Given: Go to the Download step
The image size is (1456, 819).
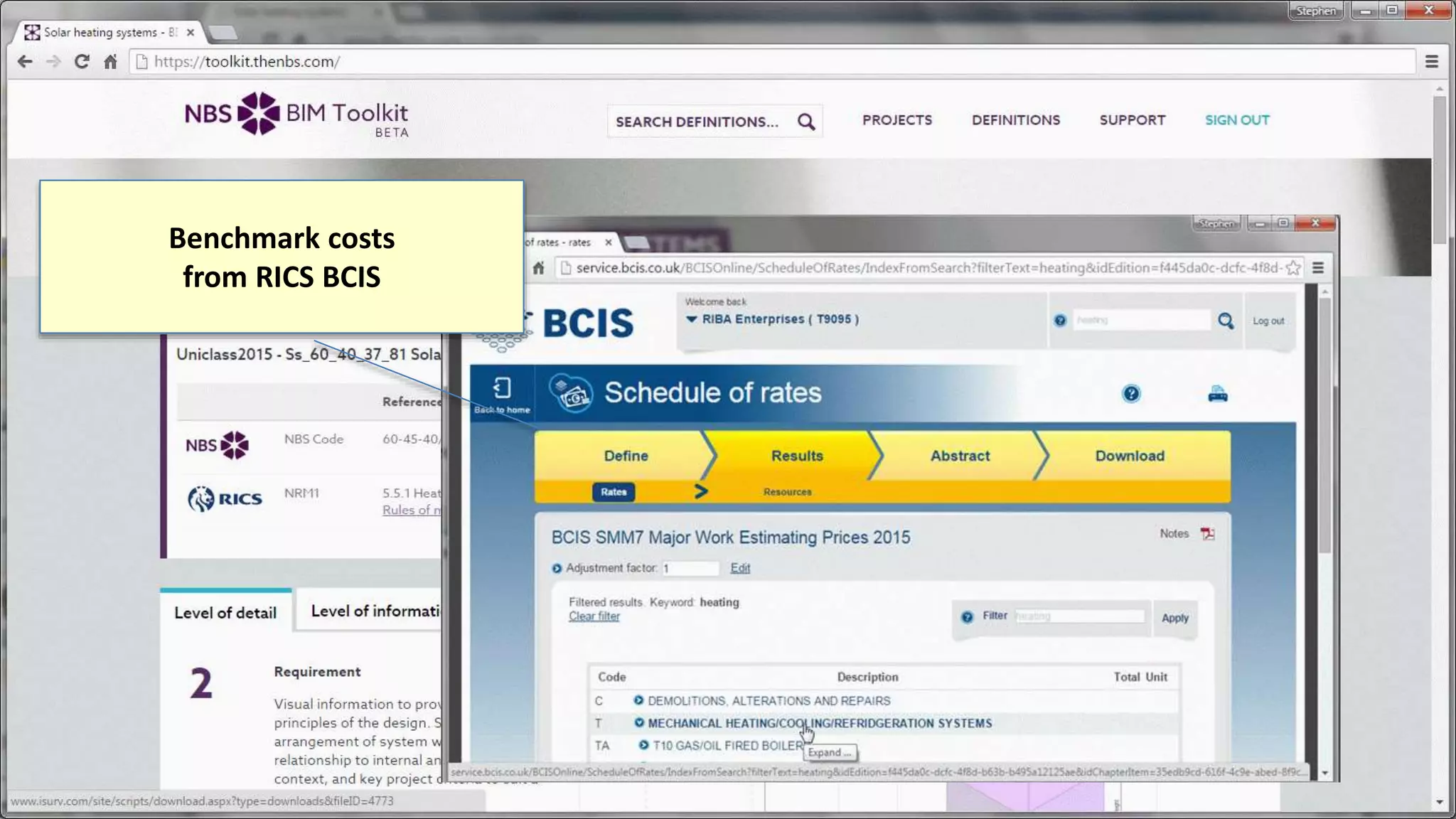Looking at the screenshot, I should pos(1130,456).
